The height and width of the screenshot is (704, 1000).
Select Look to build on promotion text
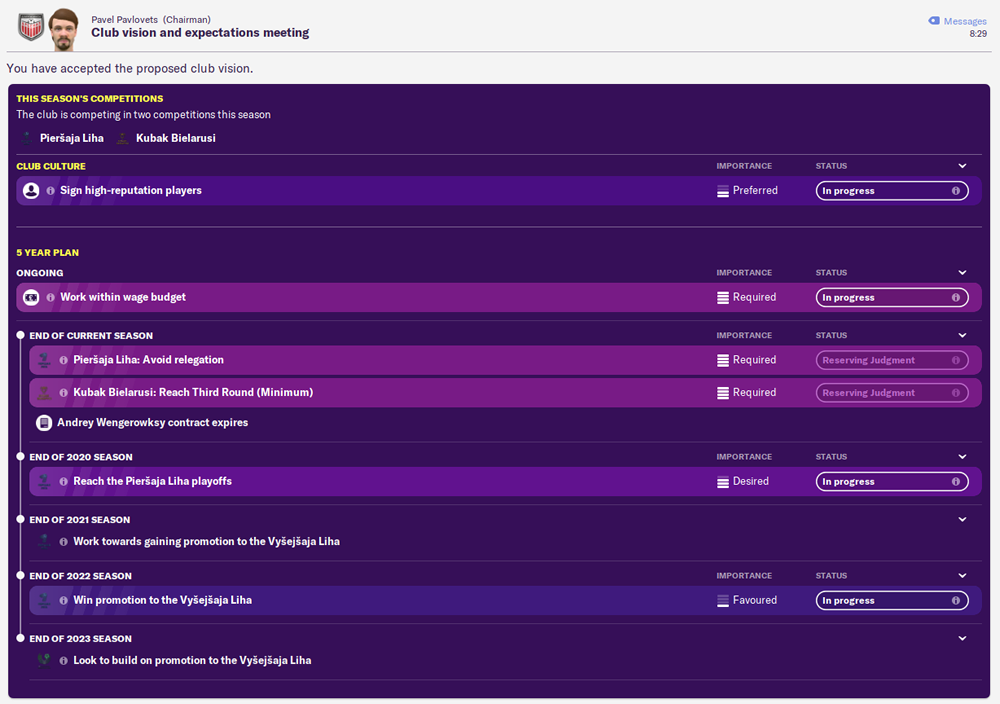tap(192, 661)
